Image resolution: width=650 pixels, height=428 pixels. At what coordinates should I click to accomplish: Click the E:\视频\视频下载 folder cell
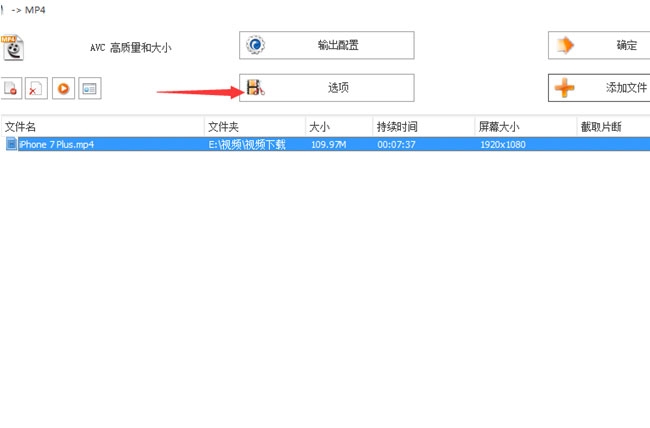247,144
